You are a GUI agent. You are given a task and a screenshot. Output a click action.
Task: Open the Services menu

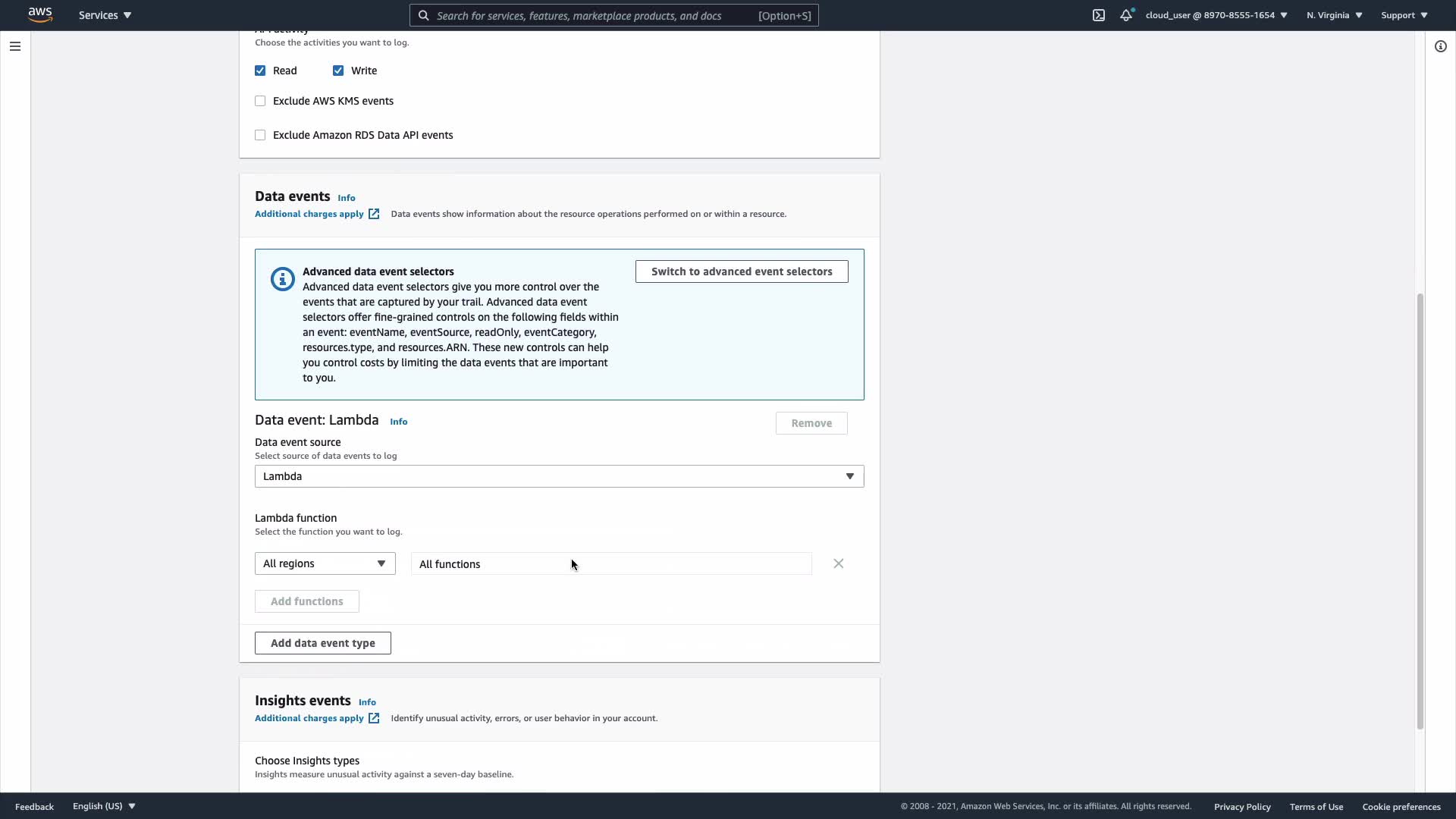pos(105,15)
